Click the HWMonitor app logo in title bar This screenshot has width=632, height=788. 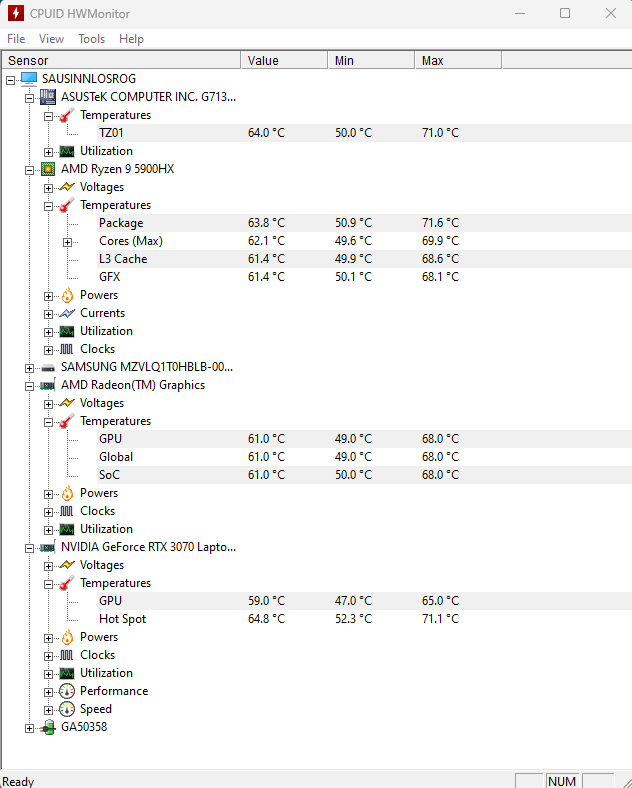coord(16,13)
